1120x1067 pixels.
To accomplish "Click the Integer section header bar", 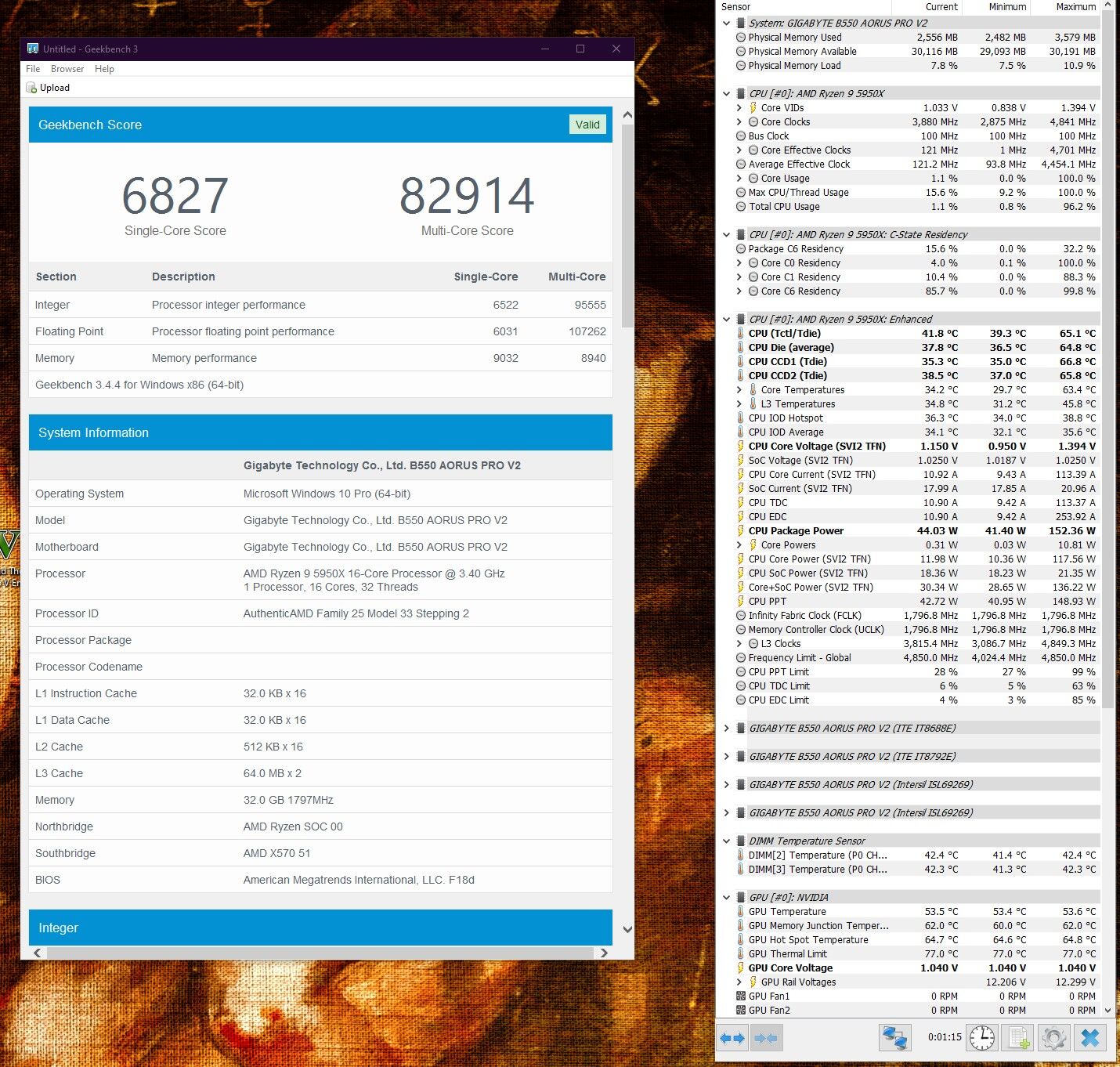I will pyautogui.click(x=320, y=928).
